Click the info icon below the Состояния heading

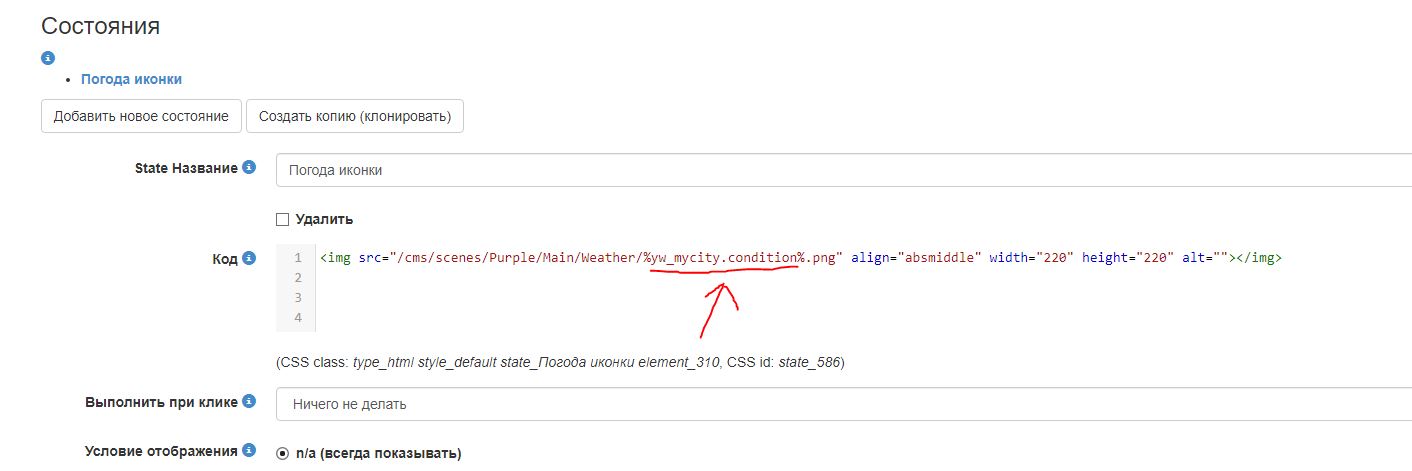pos(47,58)
